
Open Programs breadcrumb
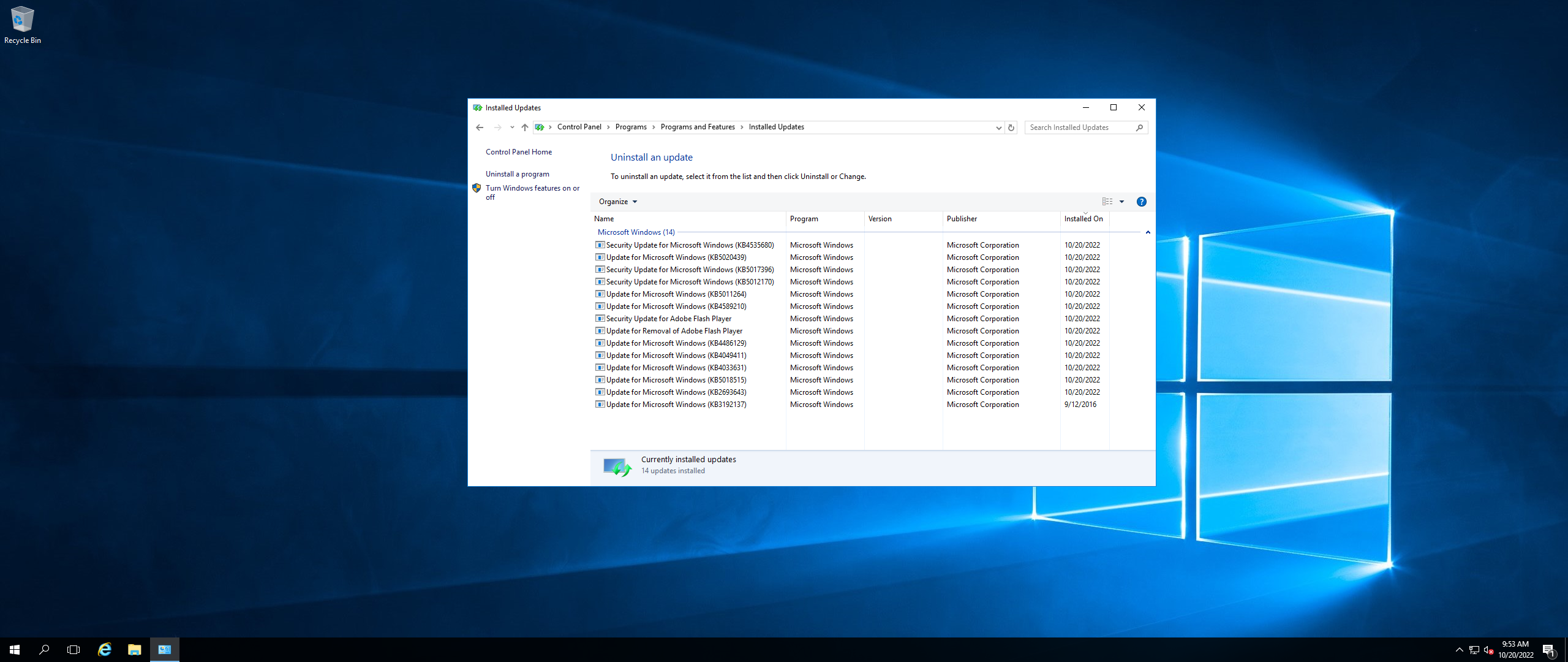pos(631,127)
